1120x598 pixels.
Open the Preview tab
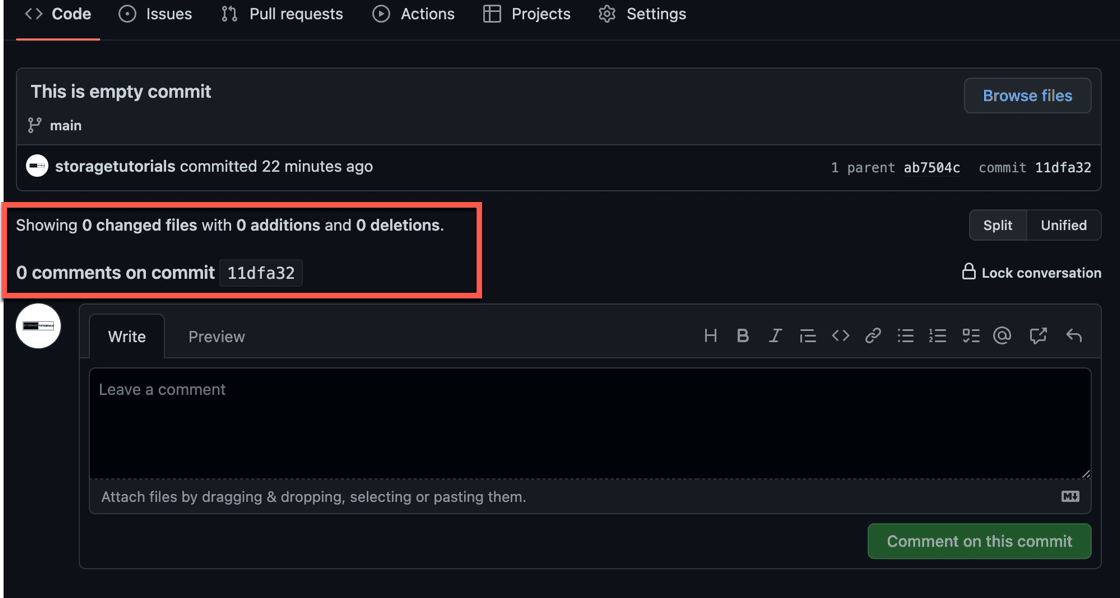pyautogui.click(x=216, y=337)
